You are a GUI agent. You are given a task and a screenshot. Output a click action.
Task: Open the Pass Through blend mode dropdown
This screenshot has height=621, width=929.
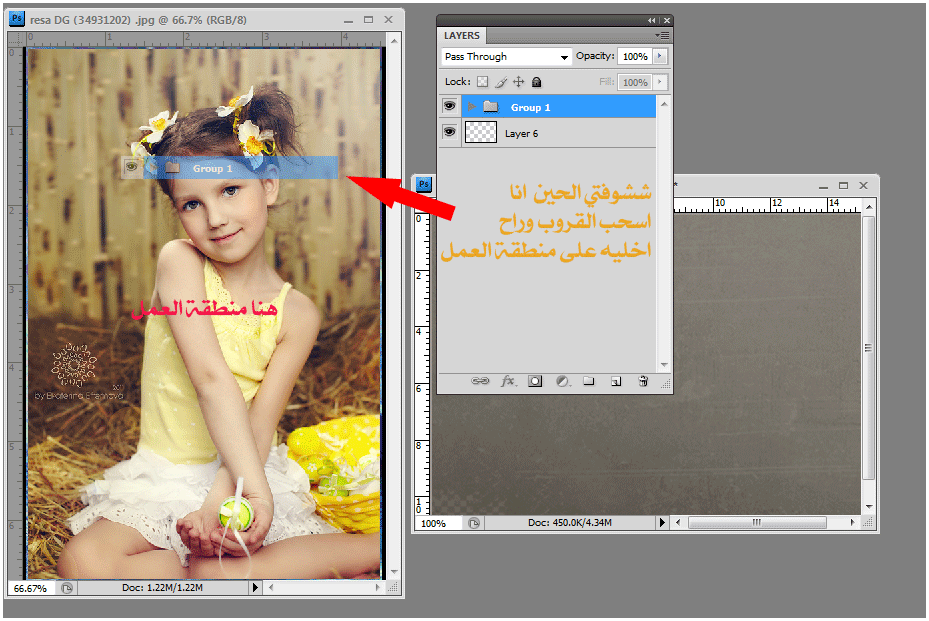click(506, 57)
